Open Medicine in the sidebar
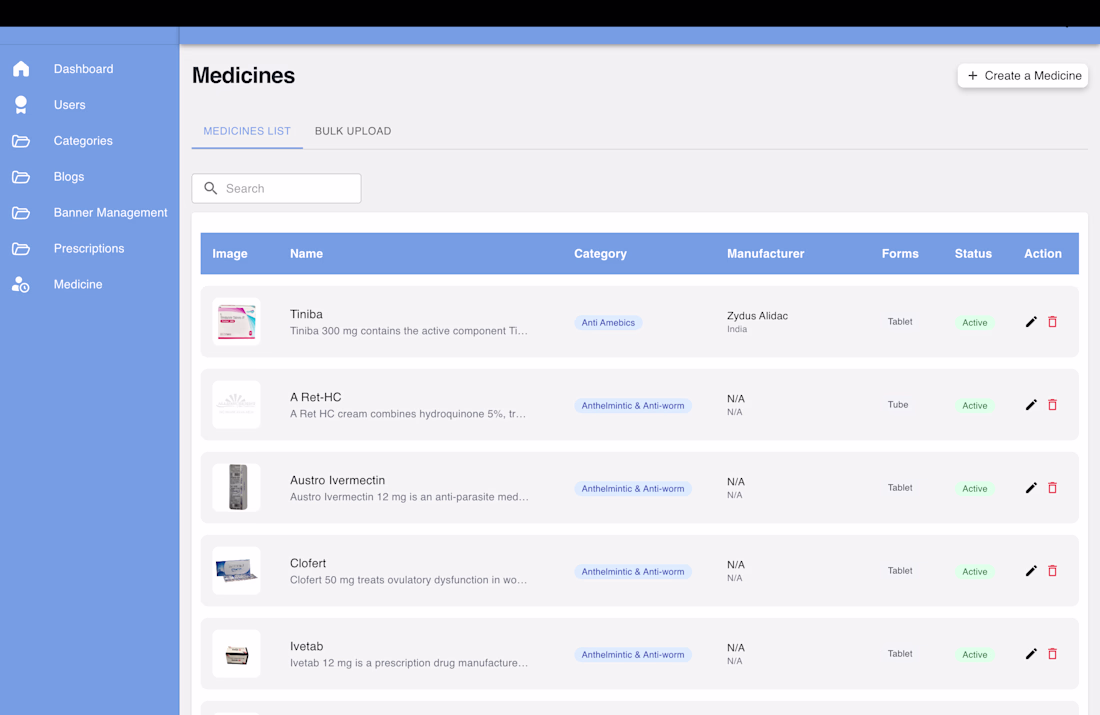The image size is (1100, 715). [x=78, y=284]
